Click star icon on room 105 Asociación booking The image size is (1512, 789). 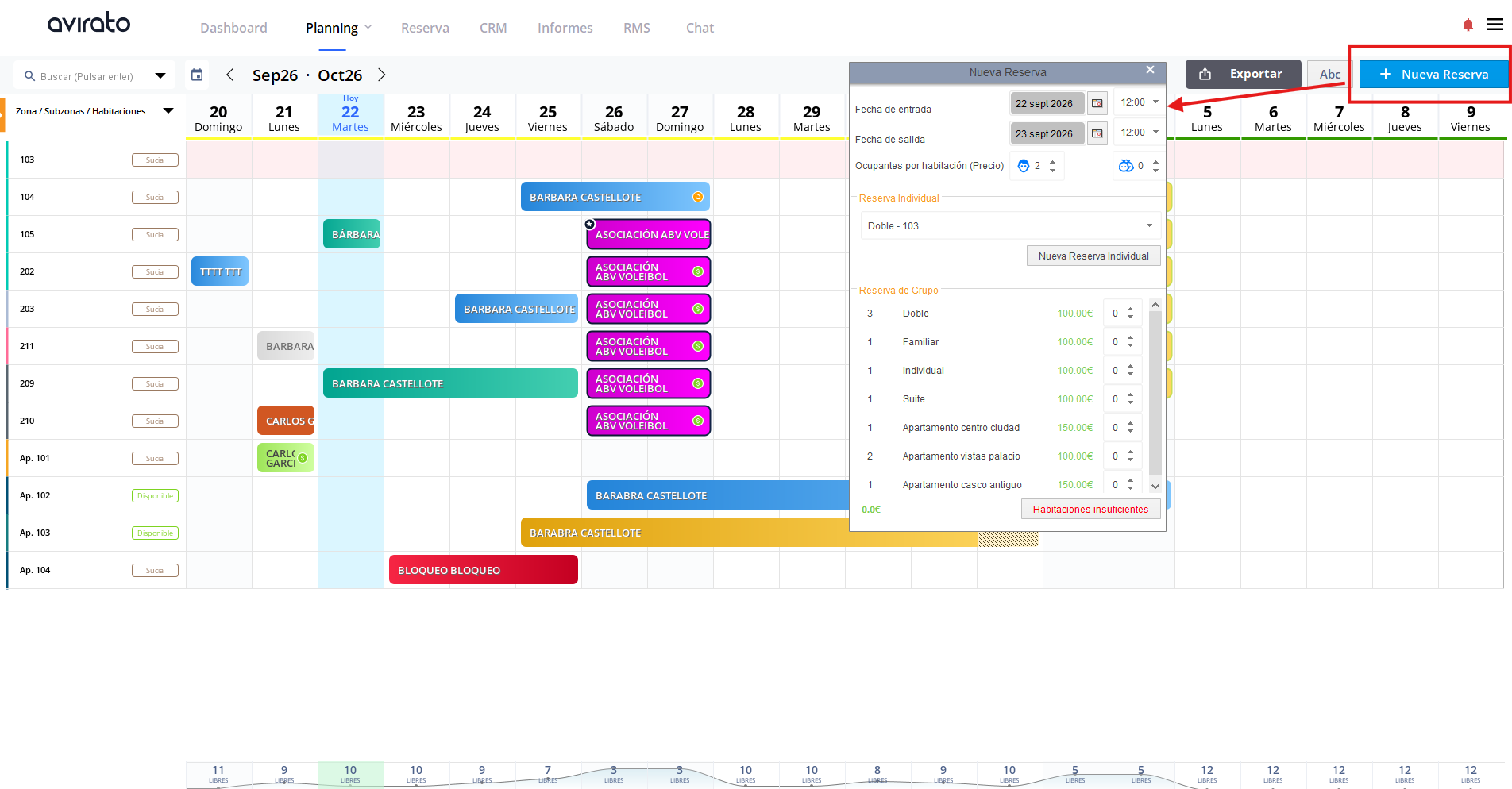[x=590, y=225]
